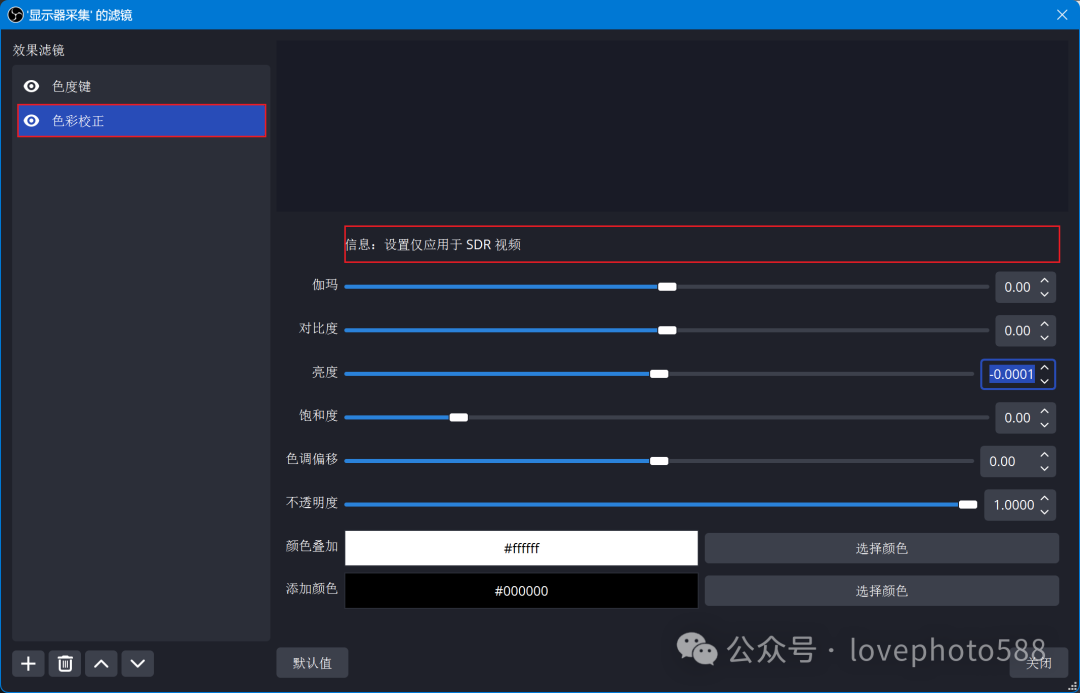Select the 色度键 filter in list
This screenshot has height=693, width=1080.
click(140, 86)
